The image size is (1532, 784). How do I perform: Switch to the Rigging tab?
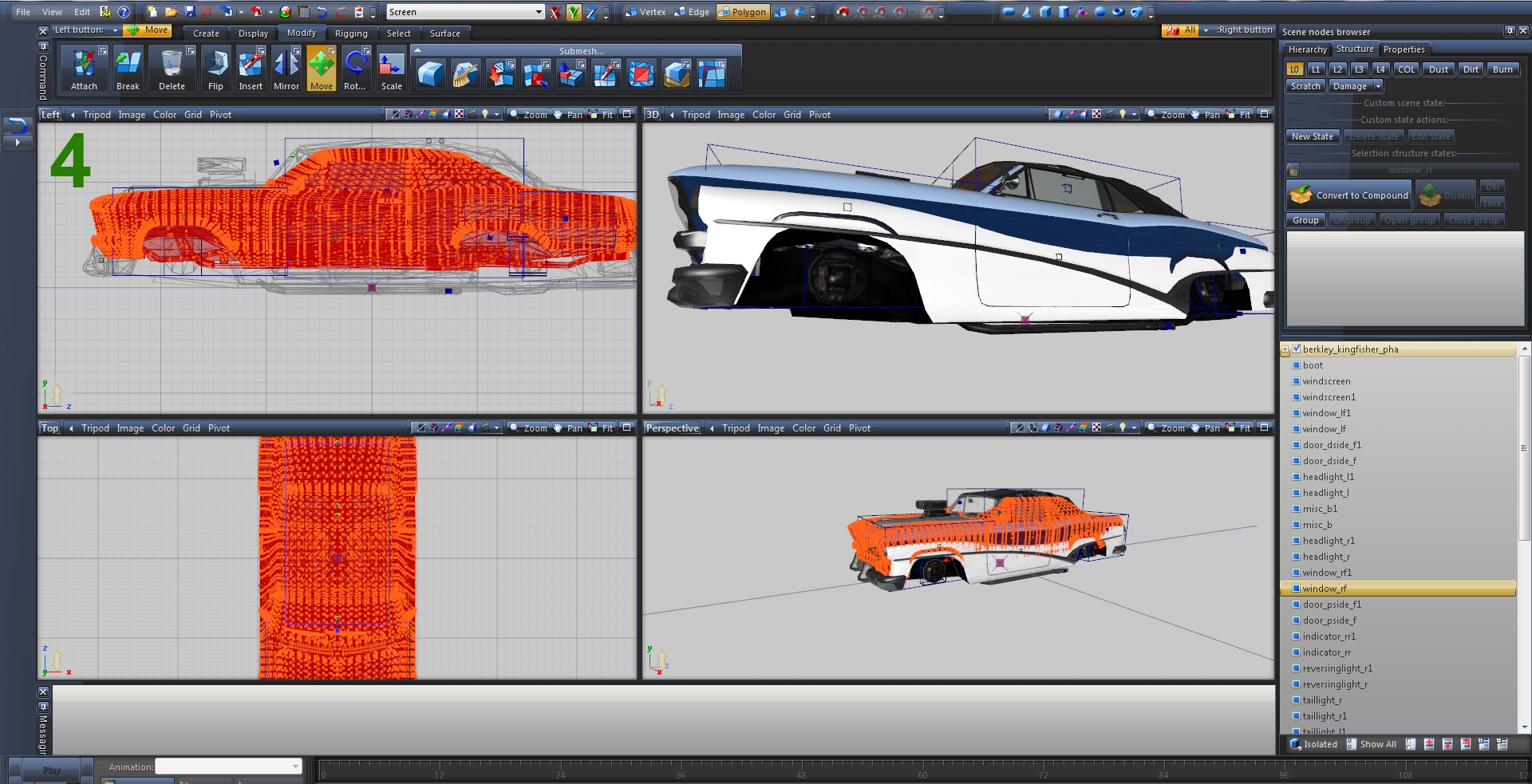pyautogui.click(x=351, y=33)
